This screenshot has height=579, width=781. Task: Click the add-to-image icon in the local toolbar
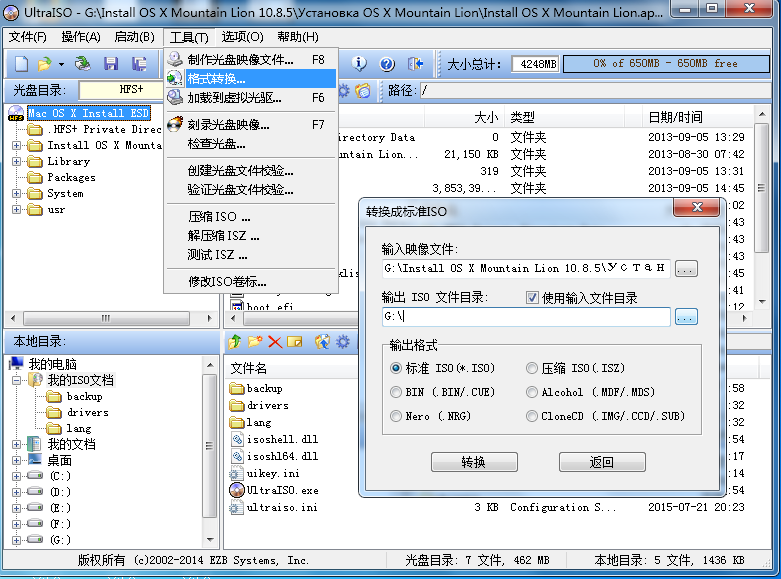323,342
